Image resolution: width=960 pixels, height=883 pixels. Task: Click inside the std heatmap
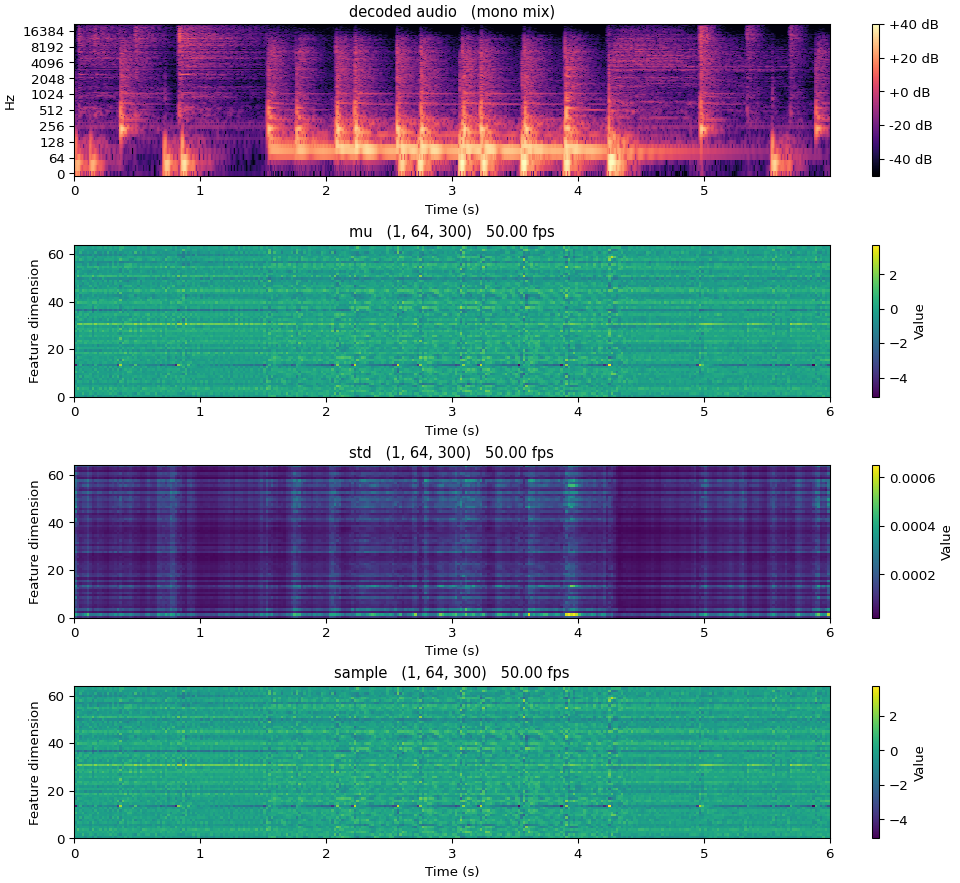tap(452, 542)
